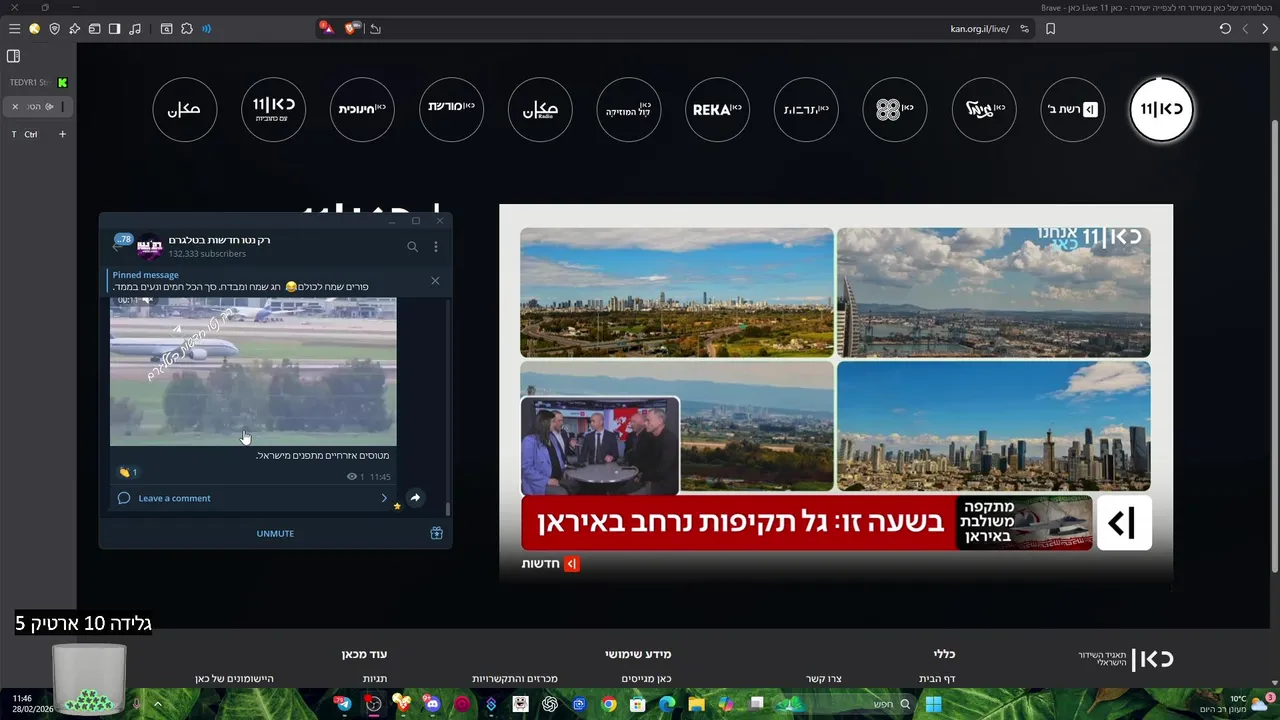
Task: Click the Kan 11 live video player
Action: (836, 394)
